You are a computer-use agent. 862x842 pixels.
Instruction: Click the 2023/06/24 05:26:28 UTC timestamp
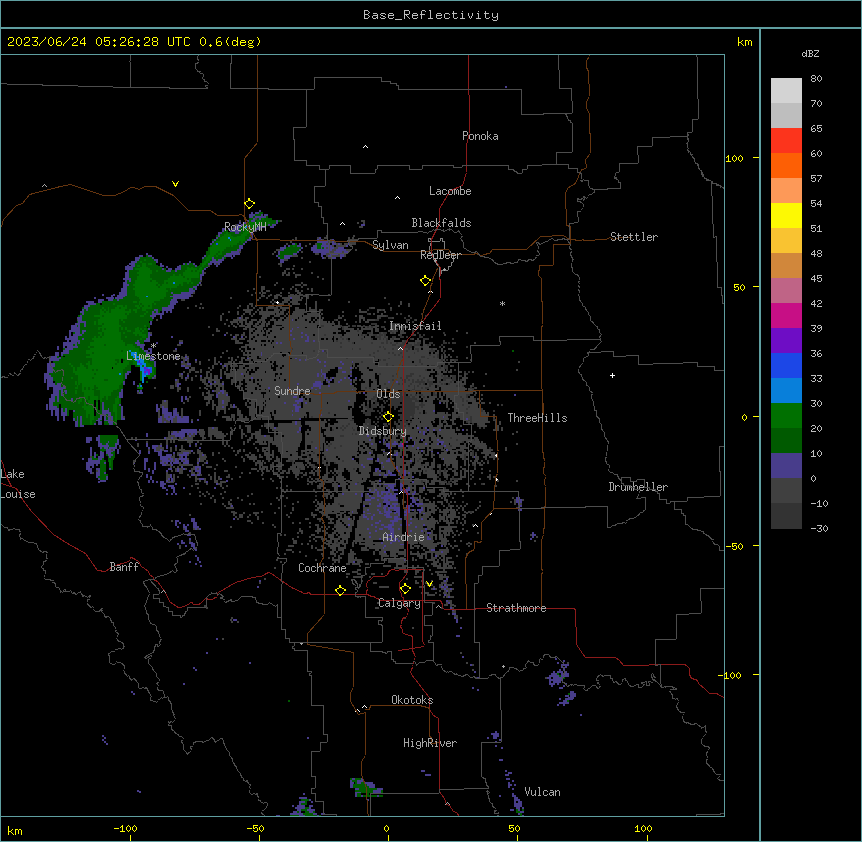pos(100,42)
